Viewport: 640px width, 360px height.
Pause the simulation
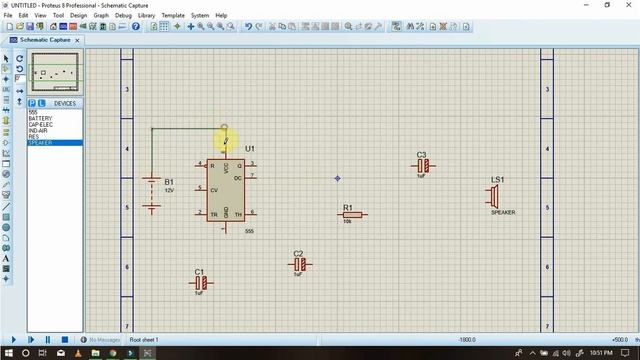point(48,340)
